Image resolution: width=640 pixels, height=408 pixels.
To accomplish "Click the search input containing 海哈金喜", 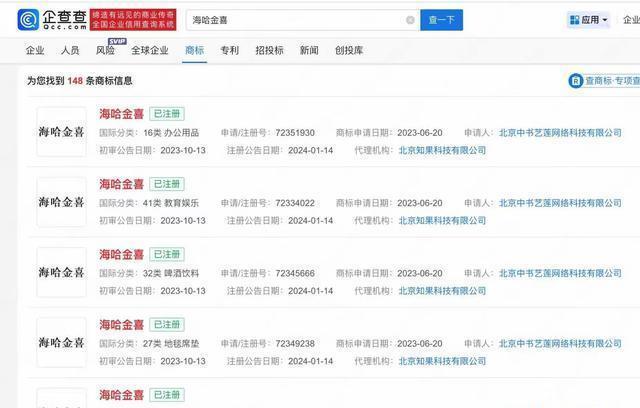I will 295,20.
